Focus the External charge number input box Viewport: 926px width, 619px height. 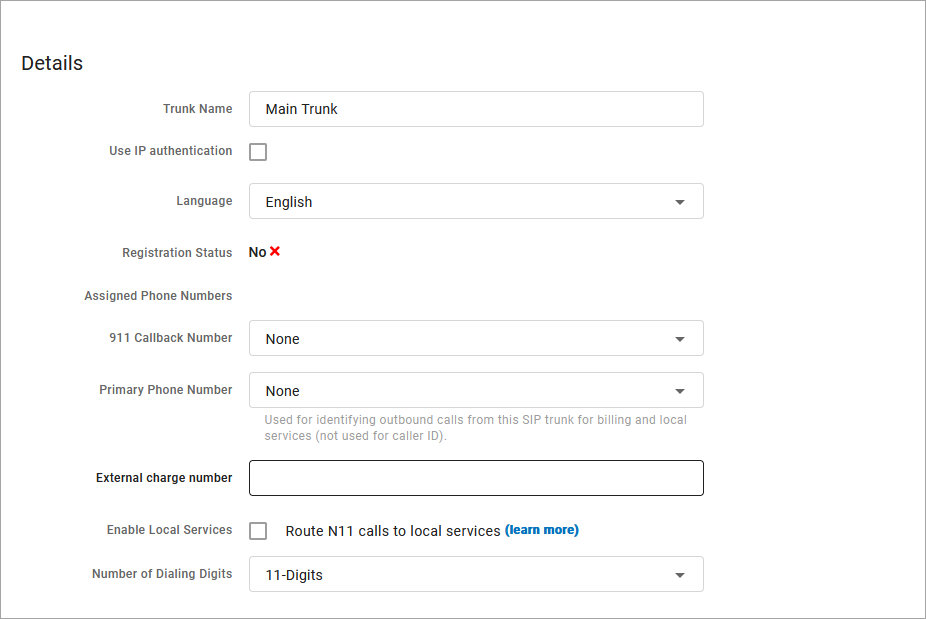coord(476,478)
